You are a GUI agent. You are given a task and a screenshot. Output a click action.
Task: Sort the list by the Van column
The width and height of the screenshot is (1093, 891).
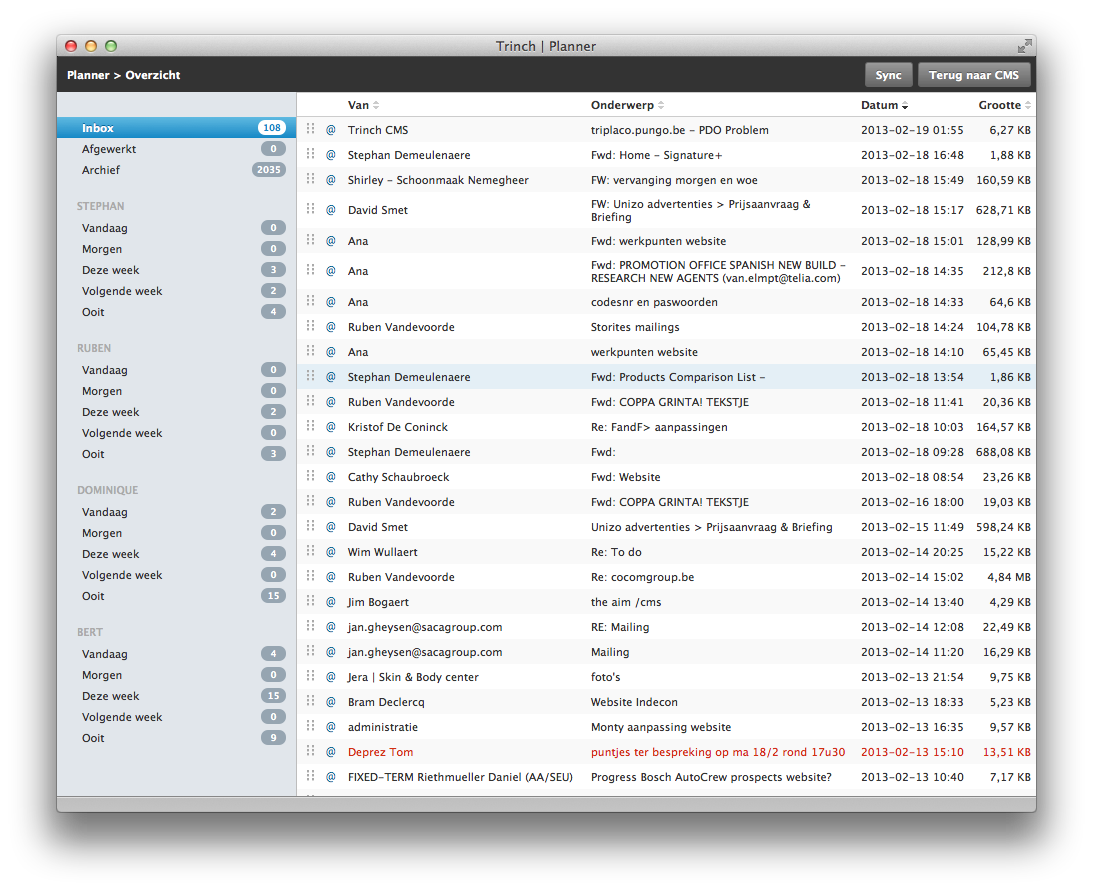[x=363, y=105]
